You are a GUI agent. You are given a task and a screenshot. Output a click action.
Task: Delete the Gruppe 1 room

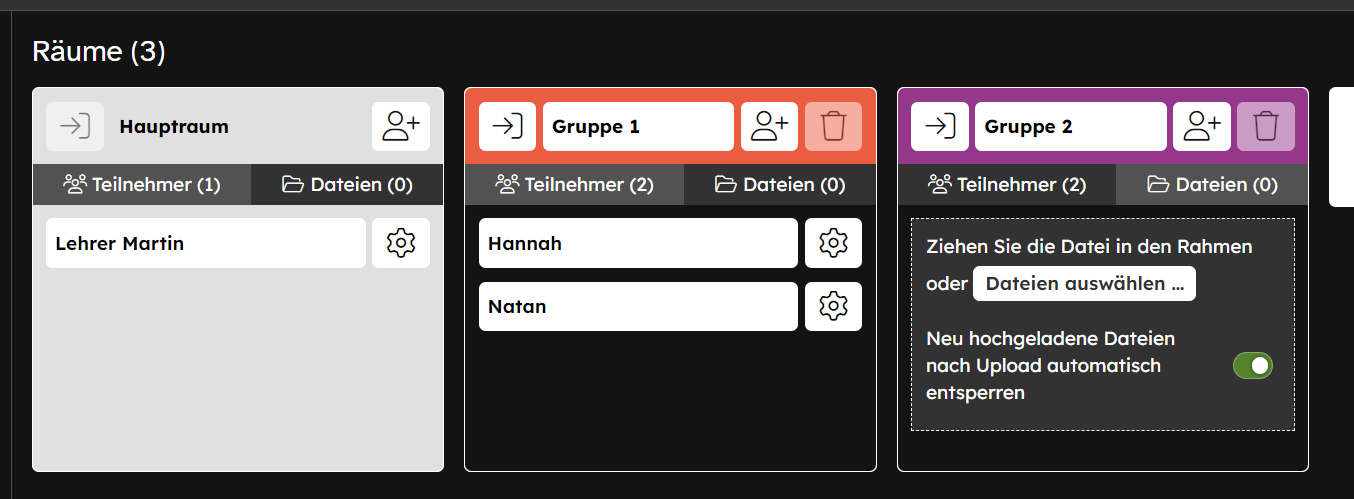coord(833,127)
